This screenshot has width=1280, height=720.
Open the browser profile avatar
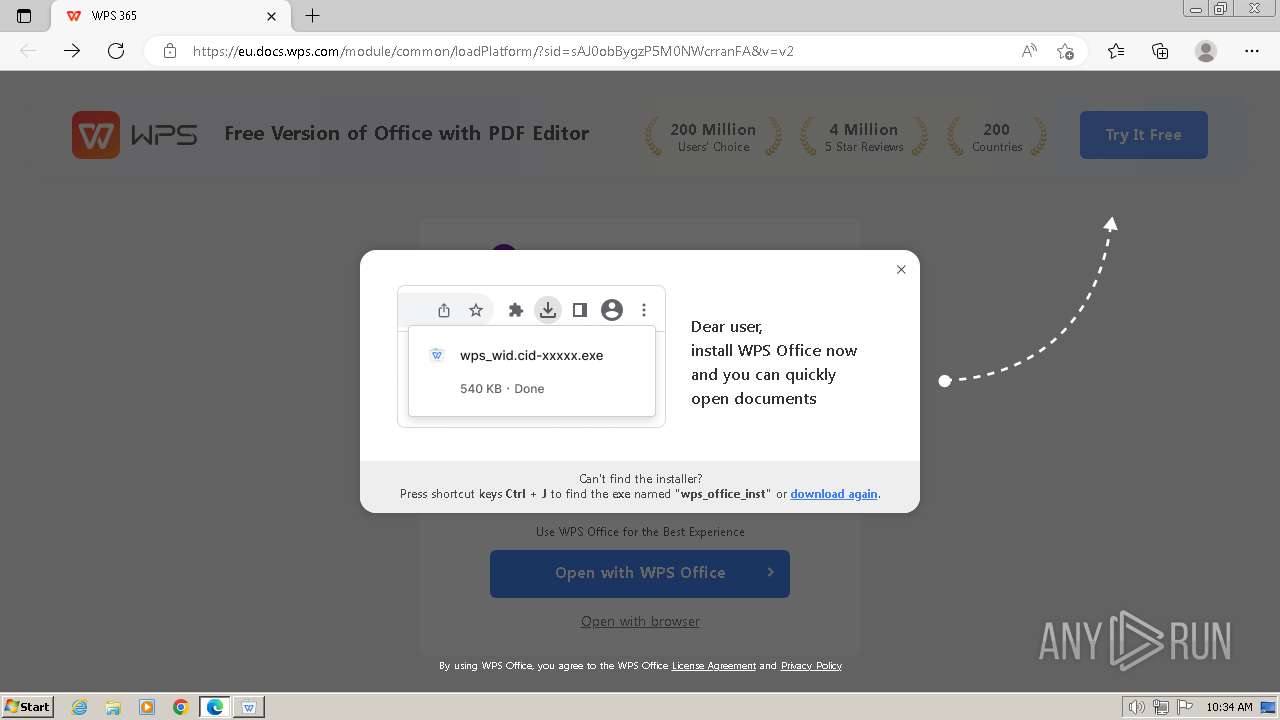[1206, 51]
